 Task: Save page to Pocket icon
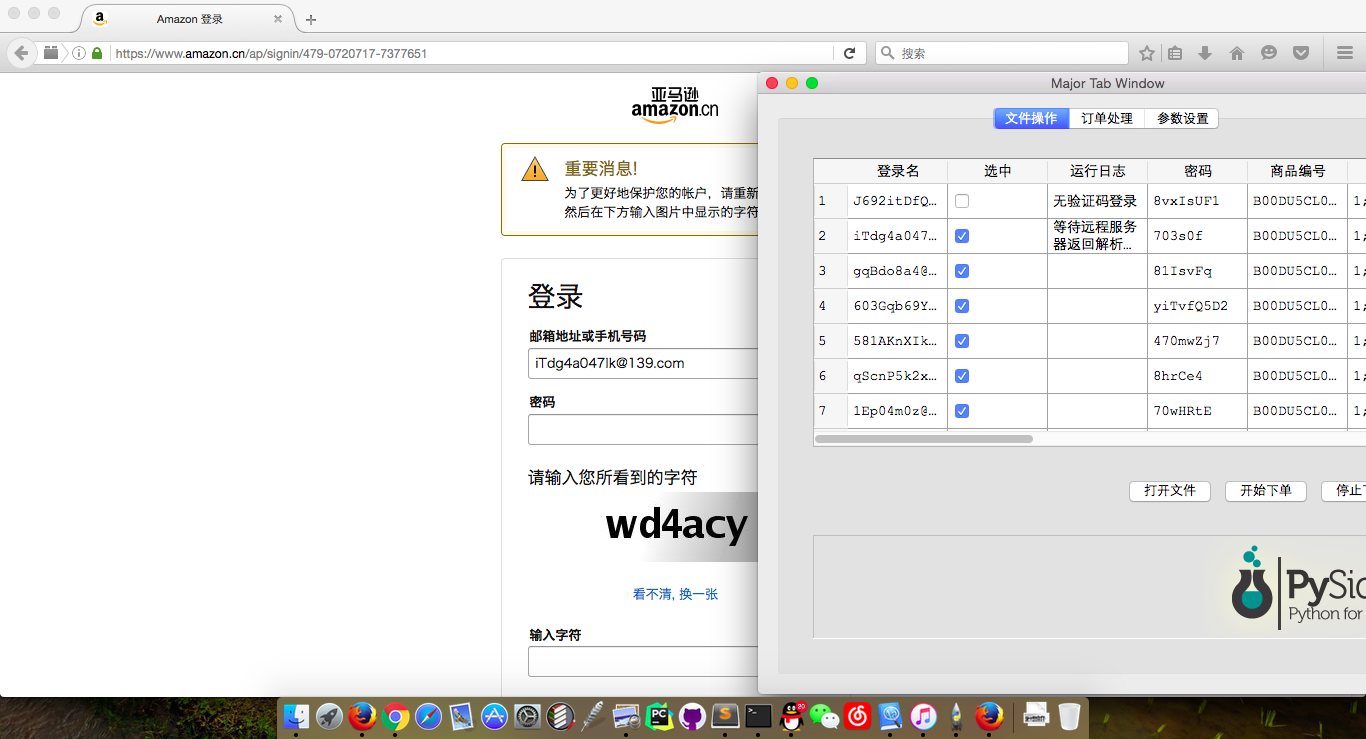coord(1301,53)
